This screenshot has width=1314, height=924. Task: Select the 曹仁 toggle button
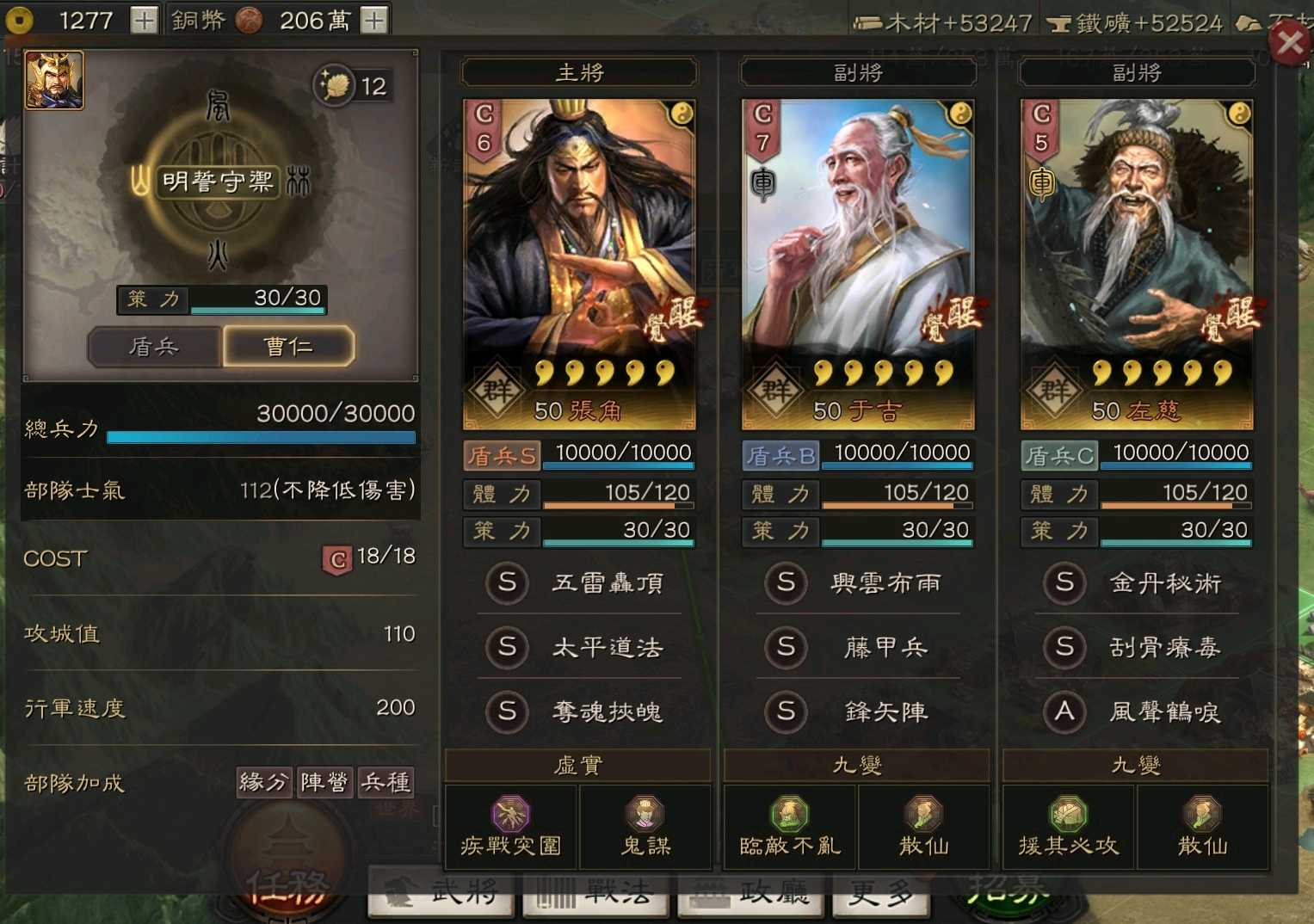[288, 347]
